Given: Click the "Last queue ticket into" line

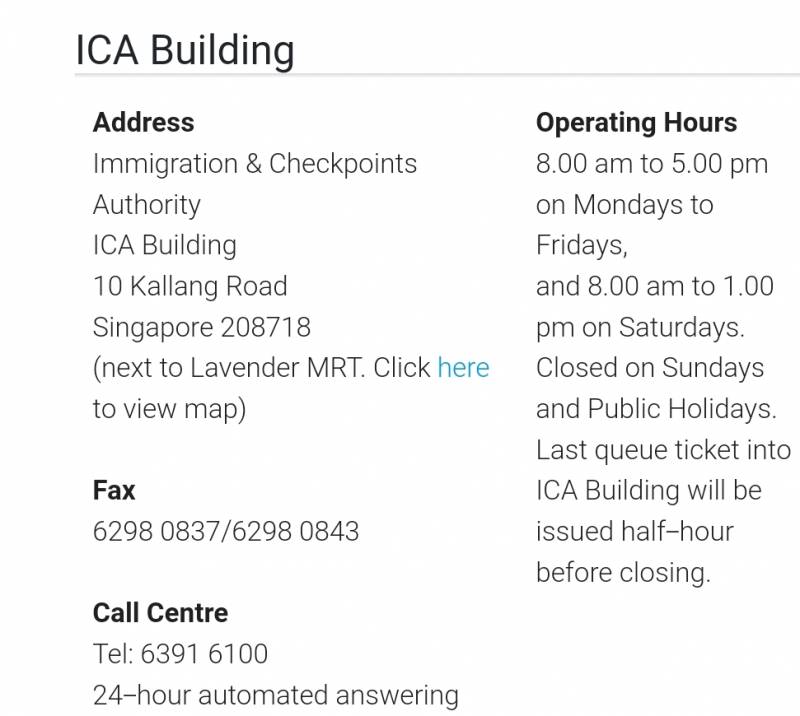Looking at the screenshot, I should point(663,450).
